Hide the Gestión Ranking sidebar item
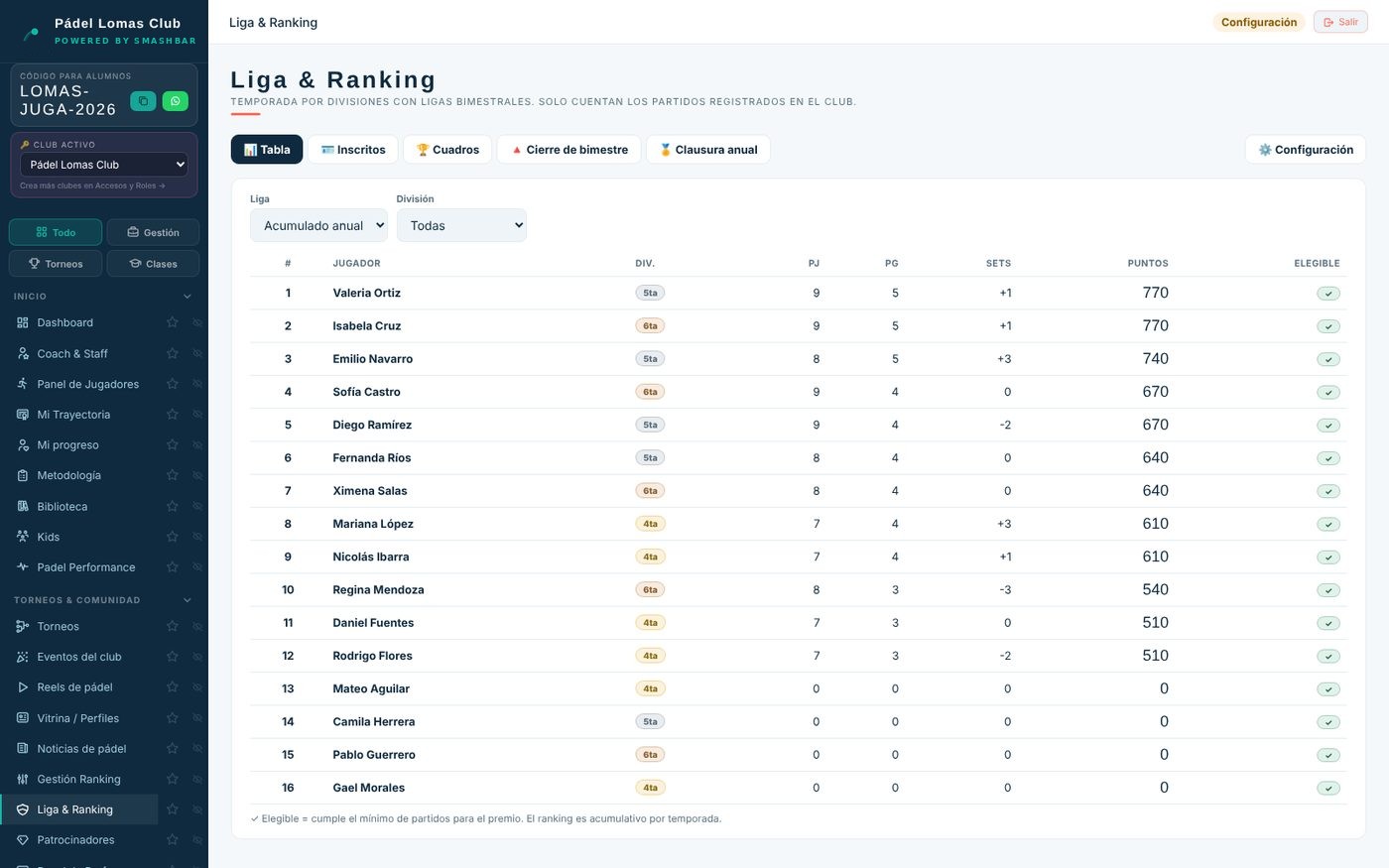Viewport: 1389px width, 868px height. pos(197,779)
